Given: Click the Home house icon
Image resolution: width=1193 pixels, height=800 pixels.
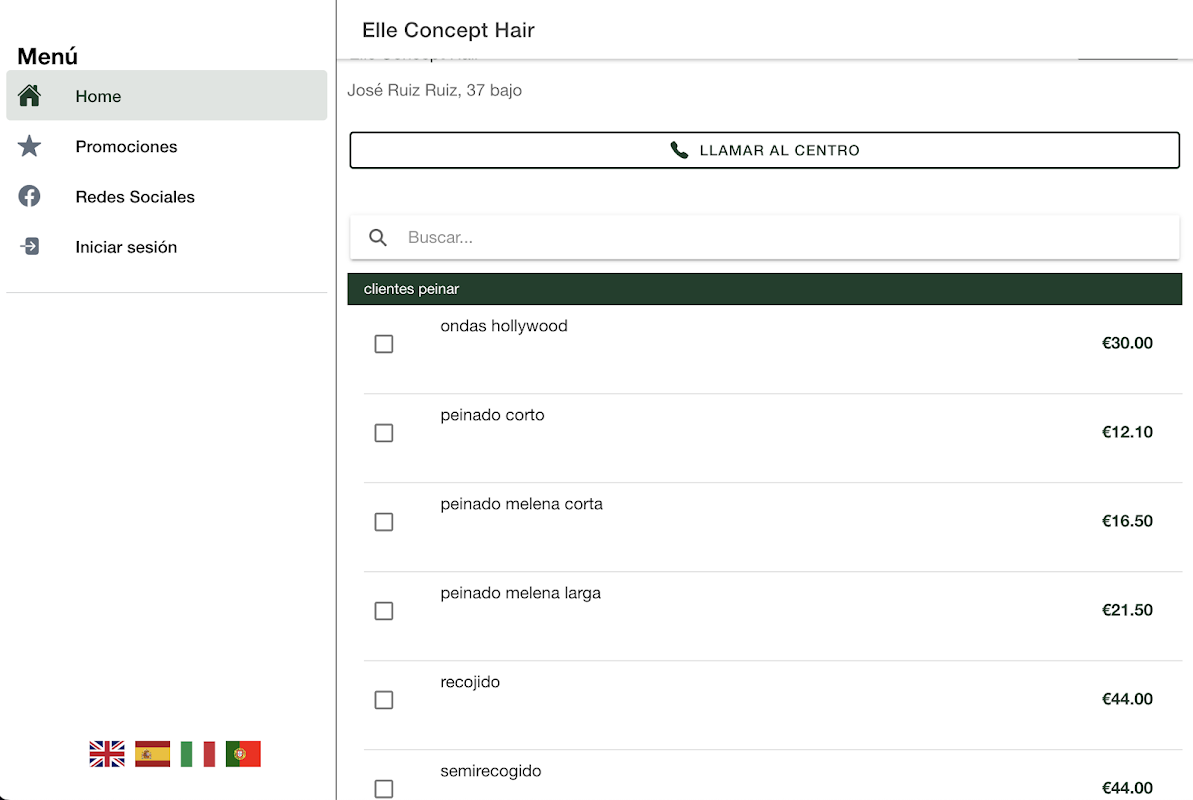Looking at the screenshot, I should point(30,96).
